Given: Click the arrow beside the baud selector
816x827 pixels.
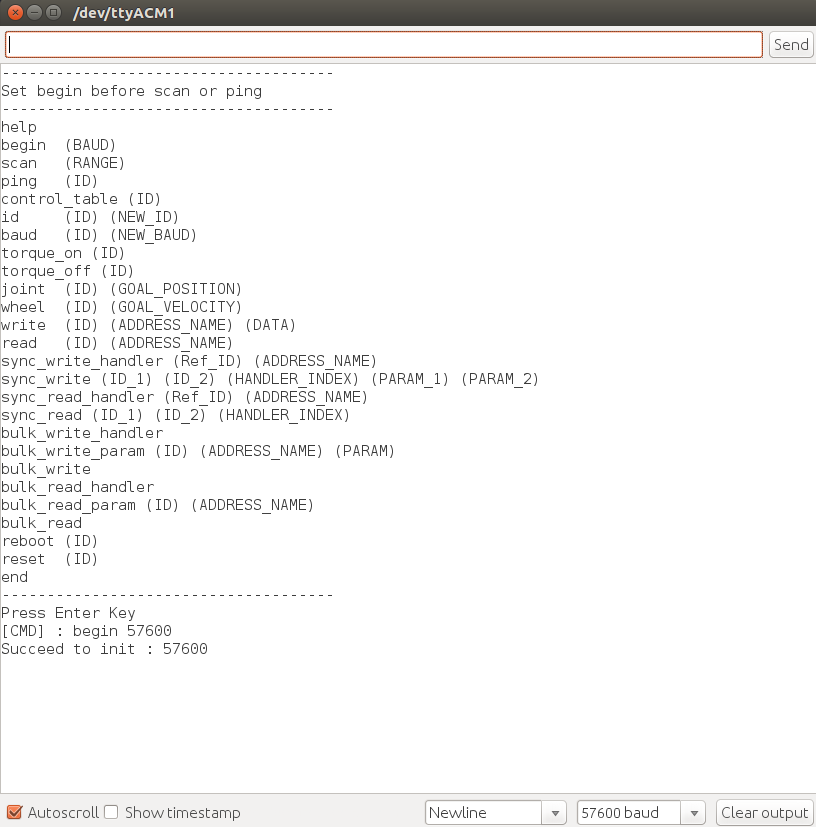Looking at the screenshot, I should tap(695, 812).
